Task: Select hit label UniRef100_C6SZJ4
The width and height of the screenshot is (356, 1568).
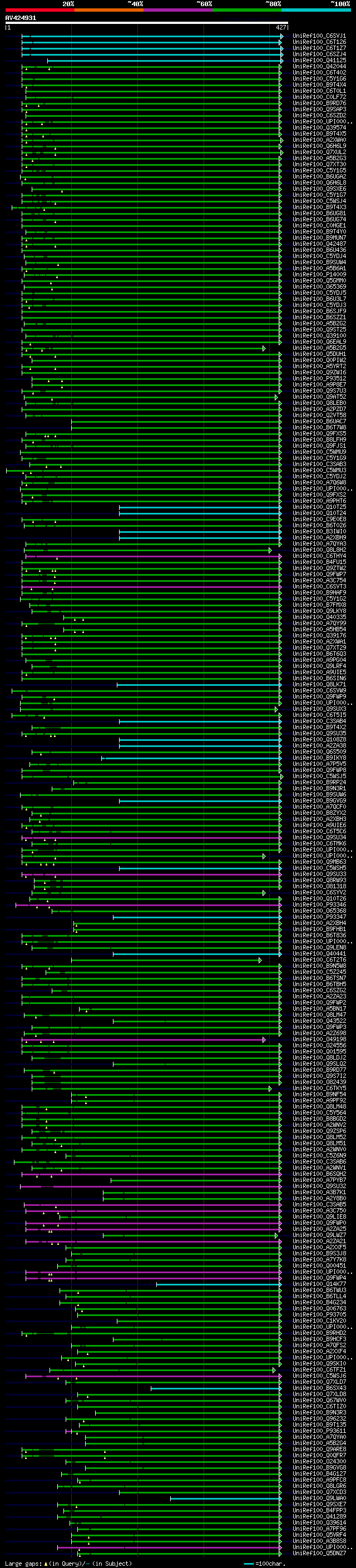Action: (319, 55)
